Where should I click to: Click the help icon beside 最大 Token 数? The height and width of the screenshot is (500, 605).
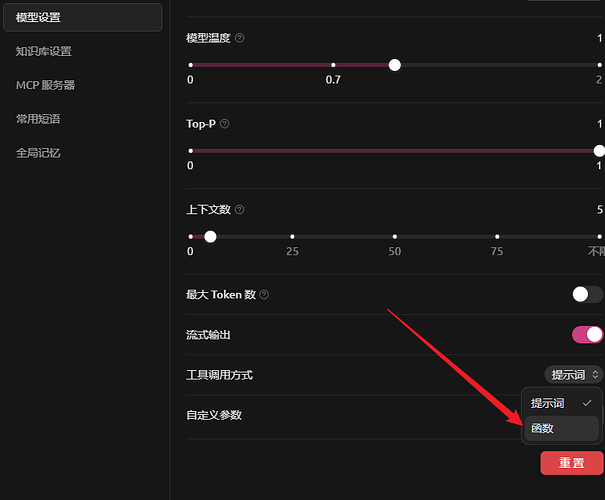tap(264, 295)
